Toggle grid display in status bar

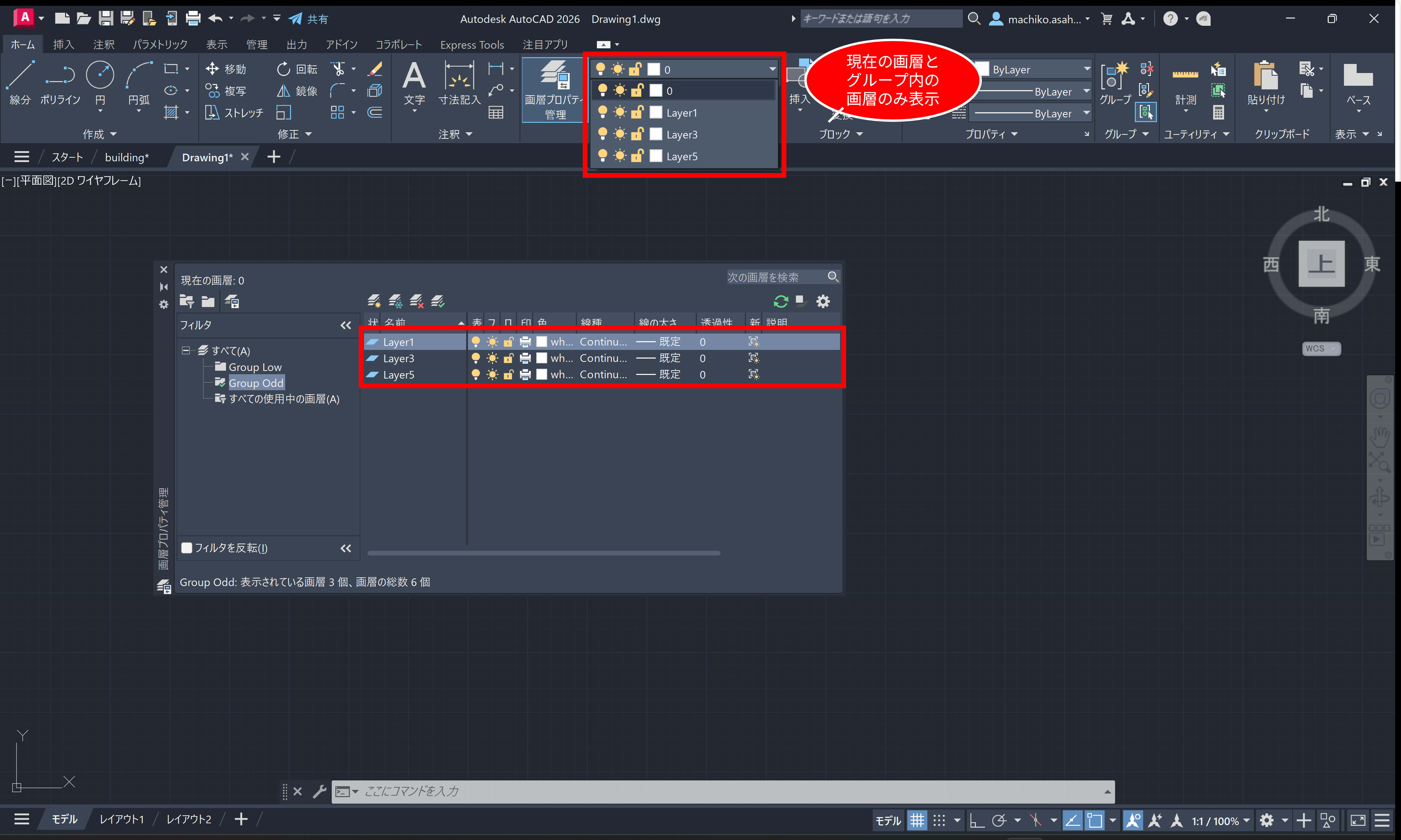coord(917,820)
